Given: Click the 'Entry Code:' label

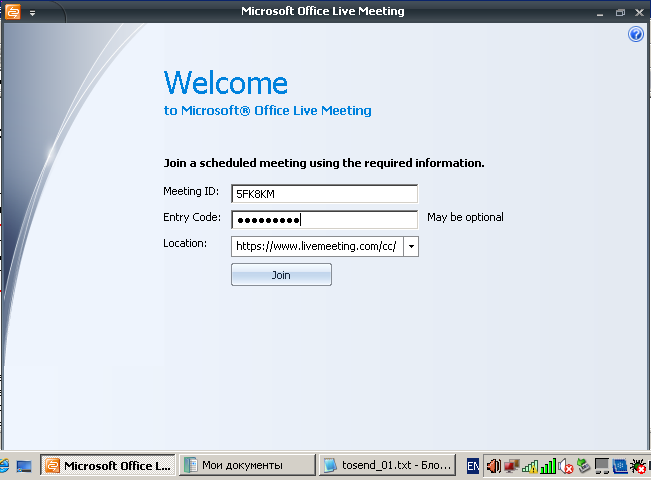Looking at the screenshot, I should 192,217.
